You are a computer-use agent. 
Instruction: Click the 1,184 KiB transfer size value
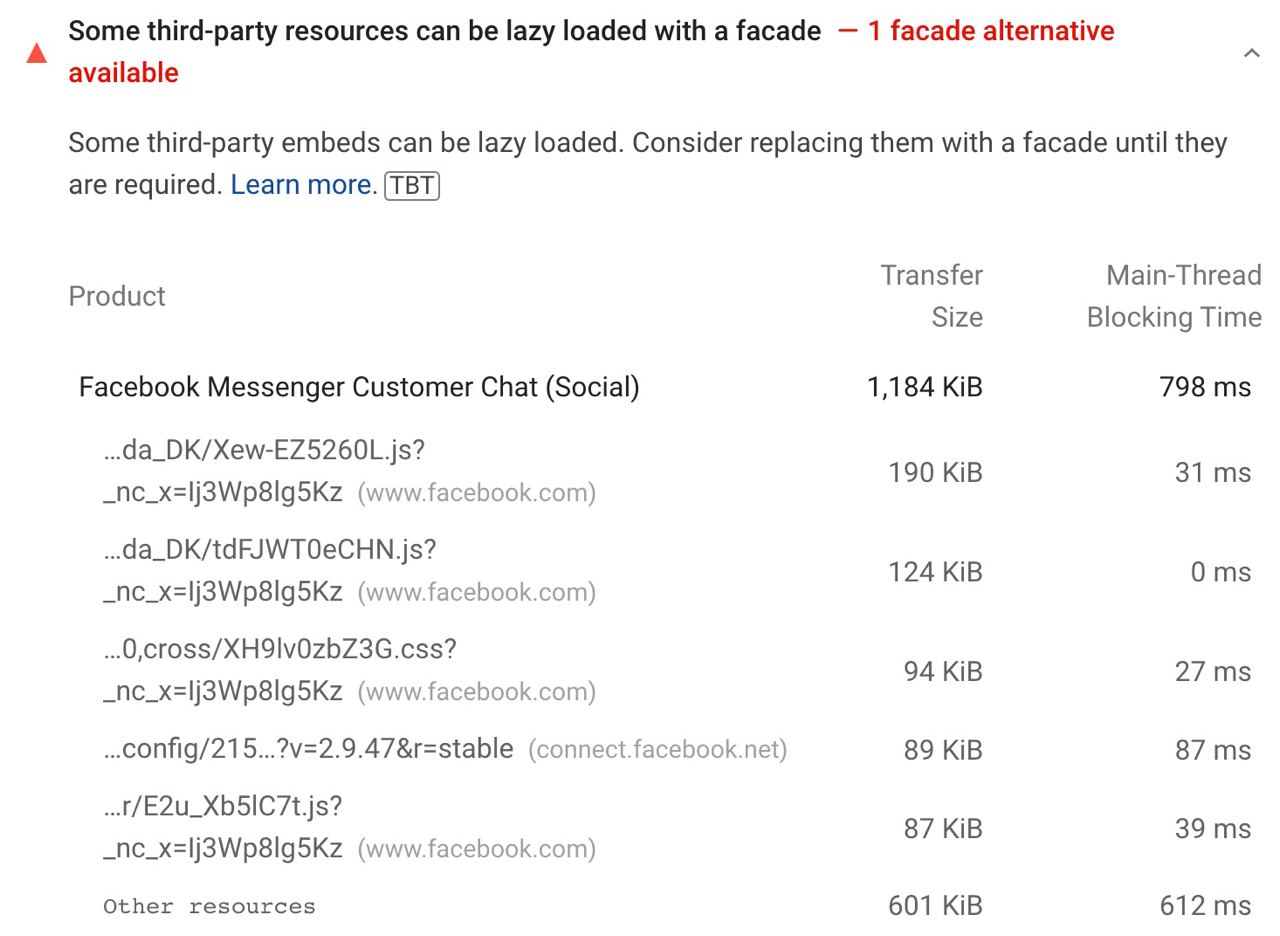click(x=925, y=387)
